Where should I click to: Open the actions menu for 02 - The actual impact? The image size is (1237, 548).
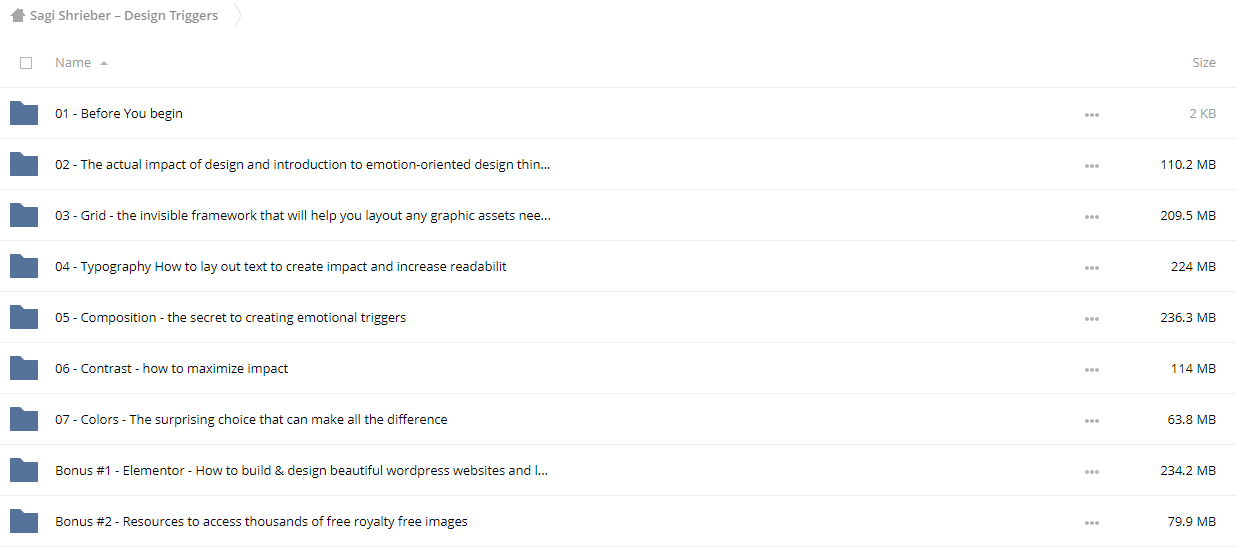(1091, 166)
